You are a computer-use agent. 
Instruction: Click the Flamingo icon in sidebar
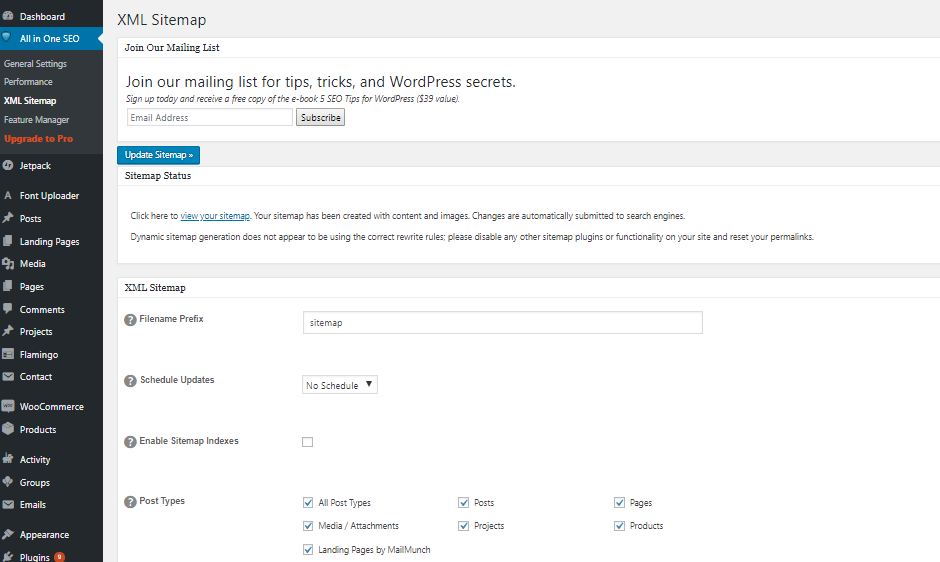[8, 354]
